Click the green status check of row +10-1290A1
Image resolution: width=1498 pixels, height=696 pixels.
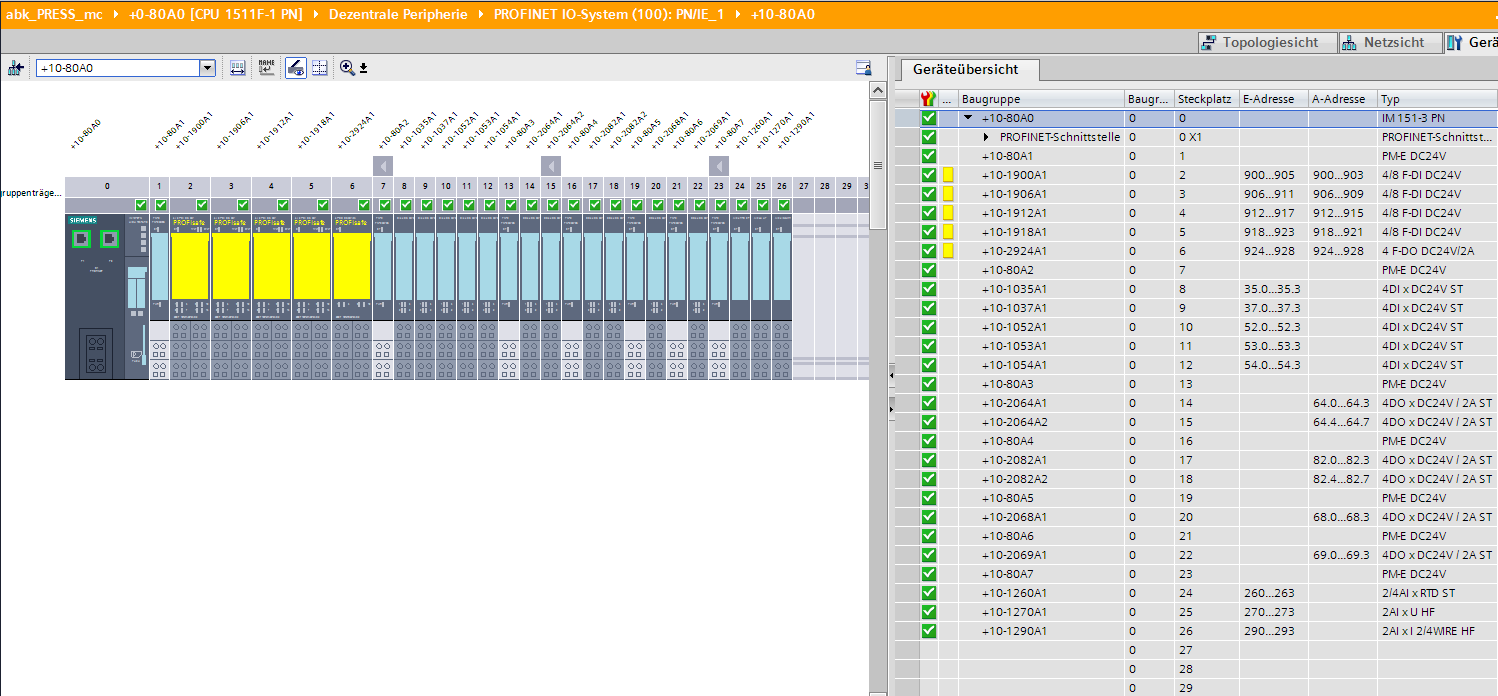[x=929, y=631]
